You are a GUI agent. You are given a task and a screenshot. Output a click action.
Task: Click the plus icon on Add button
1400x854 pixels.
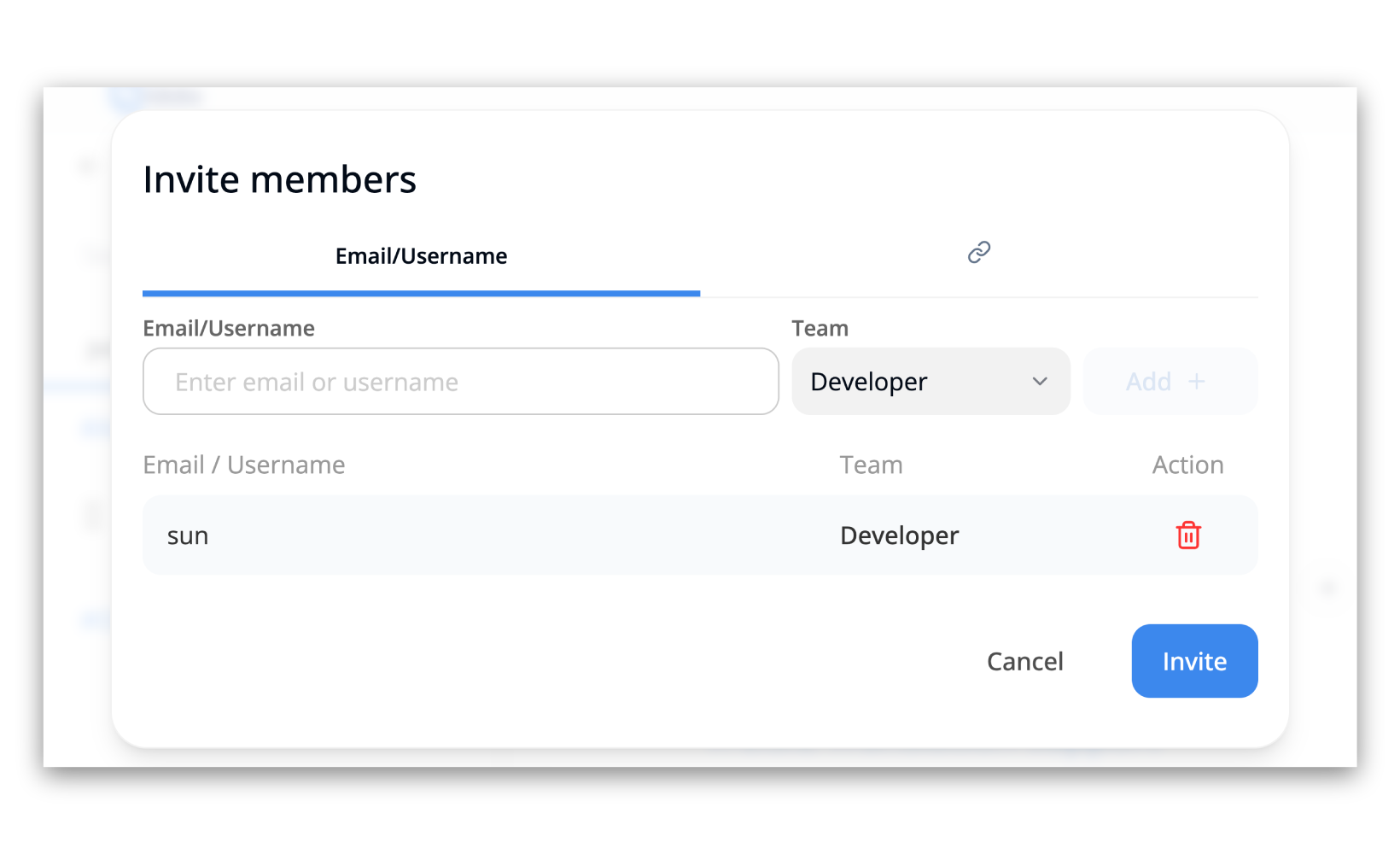click(x=1197, y=382)
